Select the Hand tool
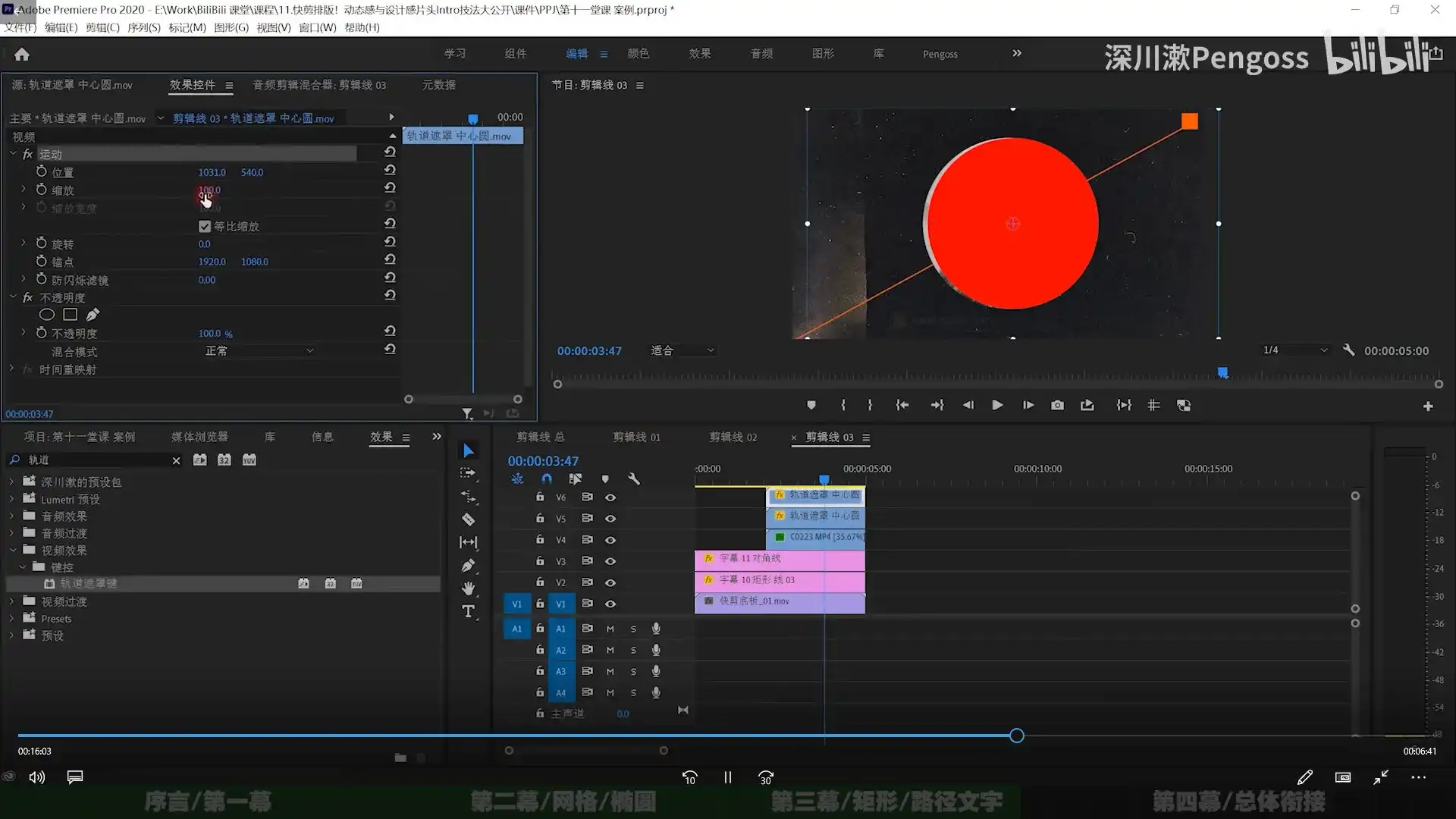Screen dimensions: 1456x819 coord(469,588)
